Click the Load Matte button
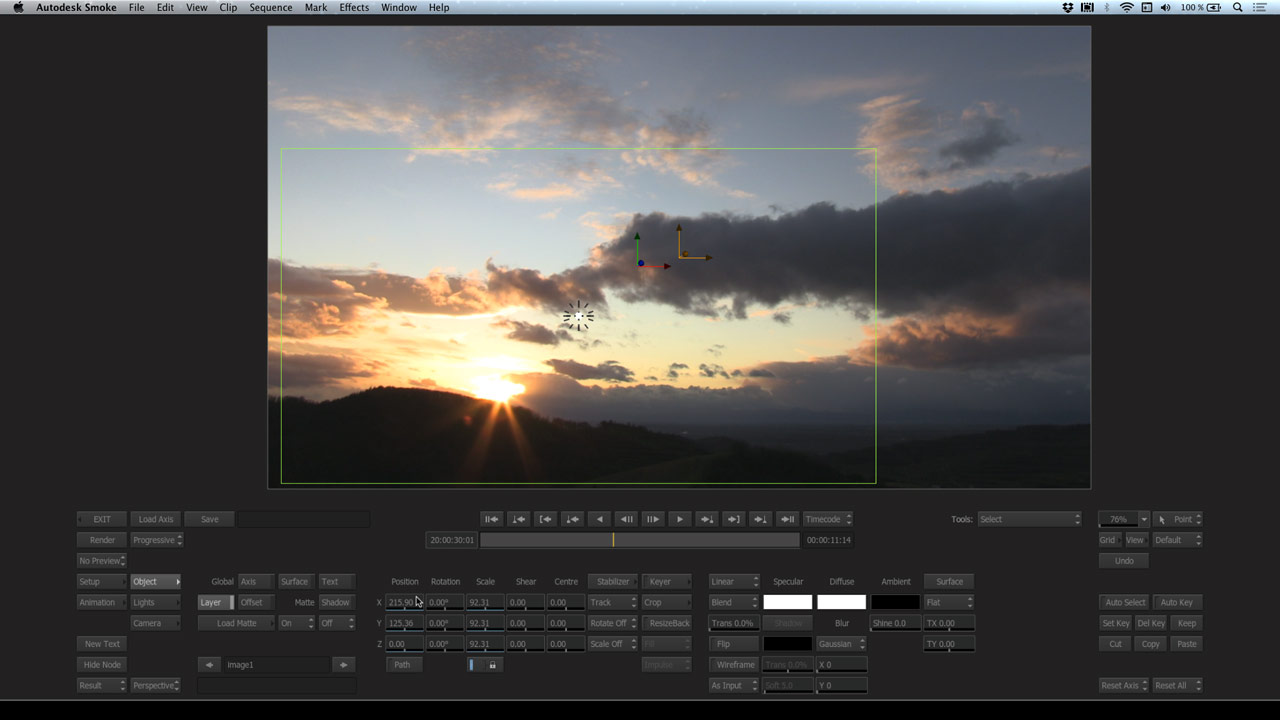1280x720 pixels. (x=236, y=623)
